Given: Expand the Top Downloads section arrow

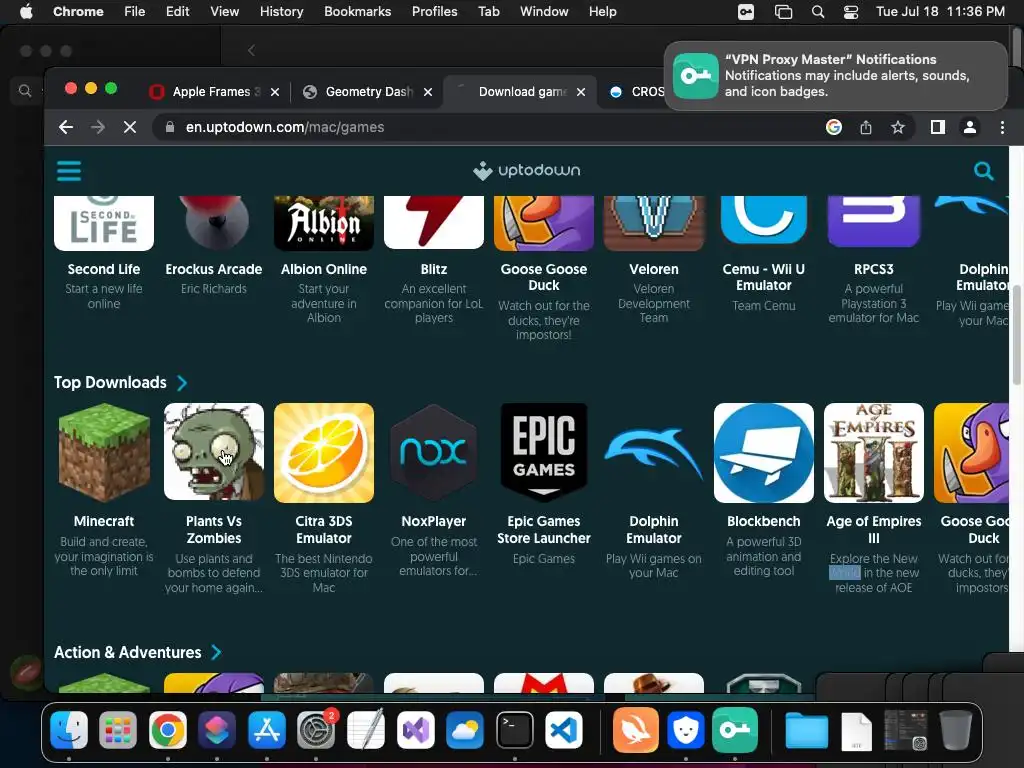Looking at the screenshot, I should tap(182, 383).
